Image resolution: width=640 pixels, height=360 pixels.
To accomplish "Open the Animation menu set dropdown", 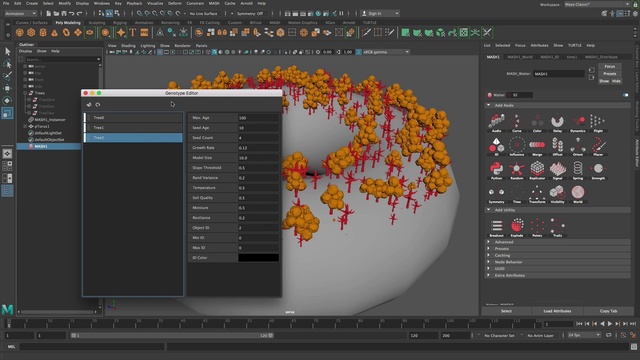I will [20, 13].
